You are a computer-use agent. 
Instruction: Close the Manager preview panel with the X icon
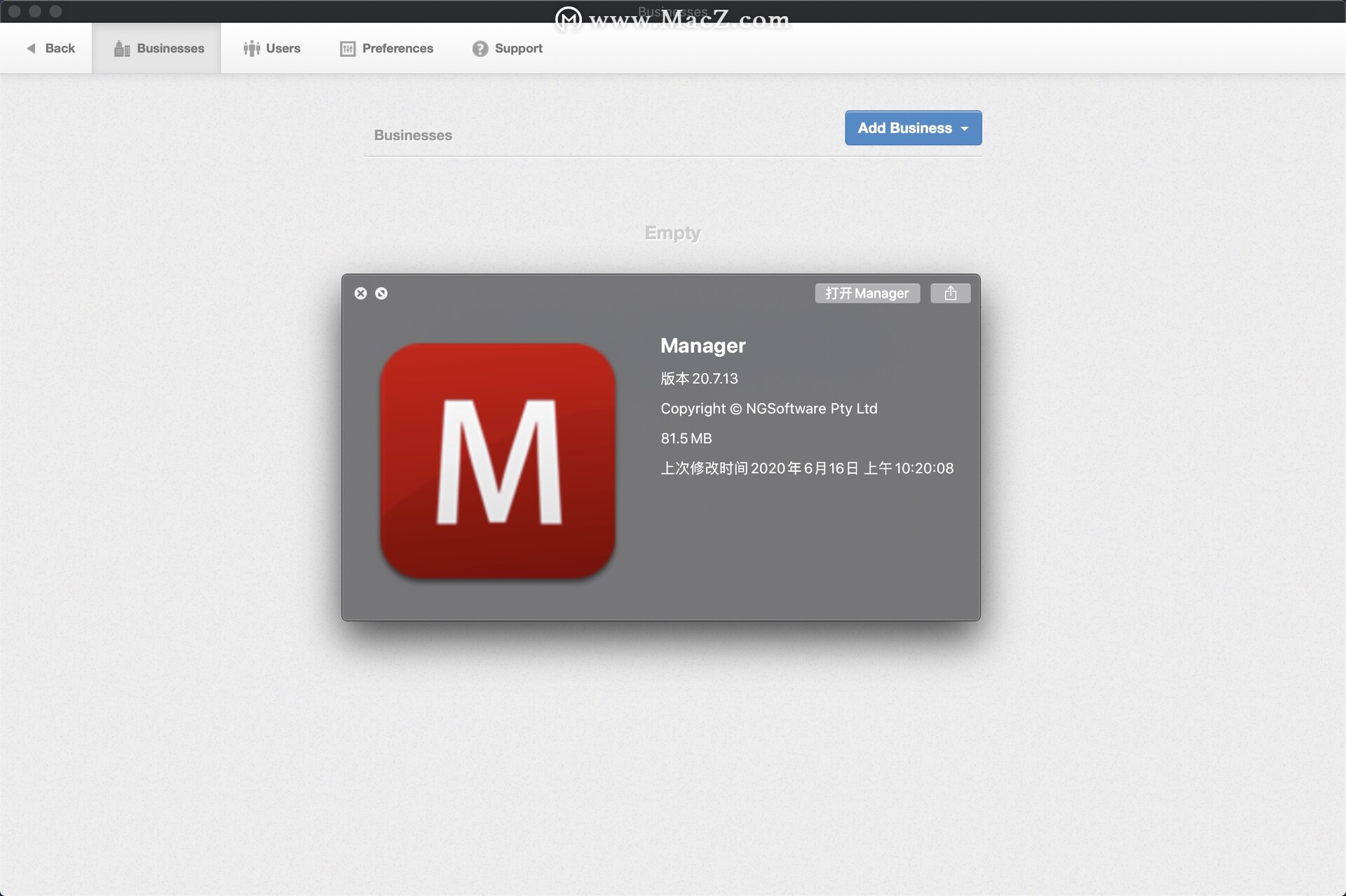[360, 293]
